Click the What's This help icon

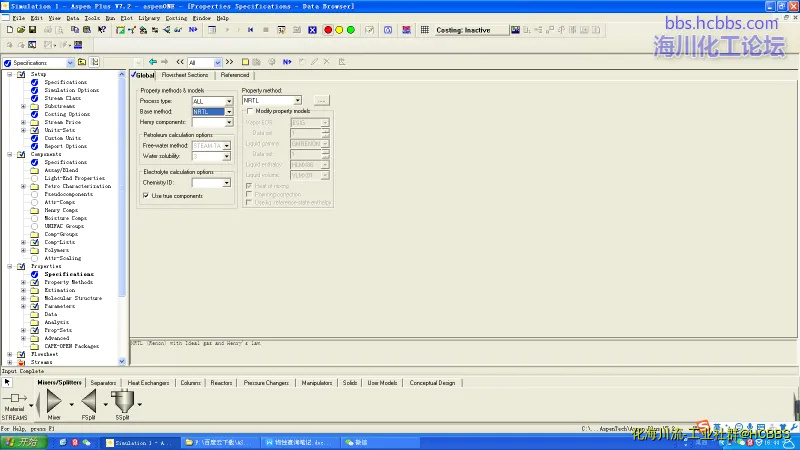(x=102, y=30)
